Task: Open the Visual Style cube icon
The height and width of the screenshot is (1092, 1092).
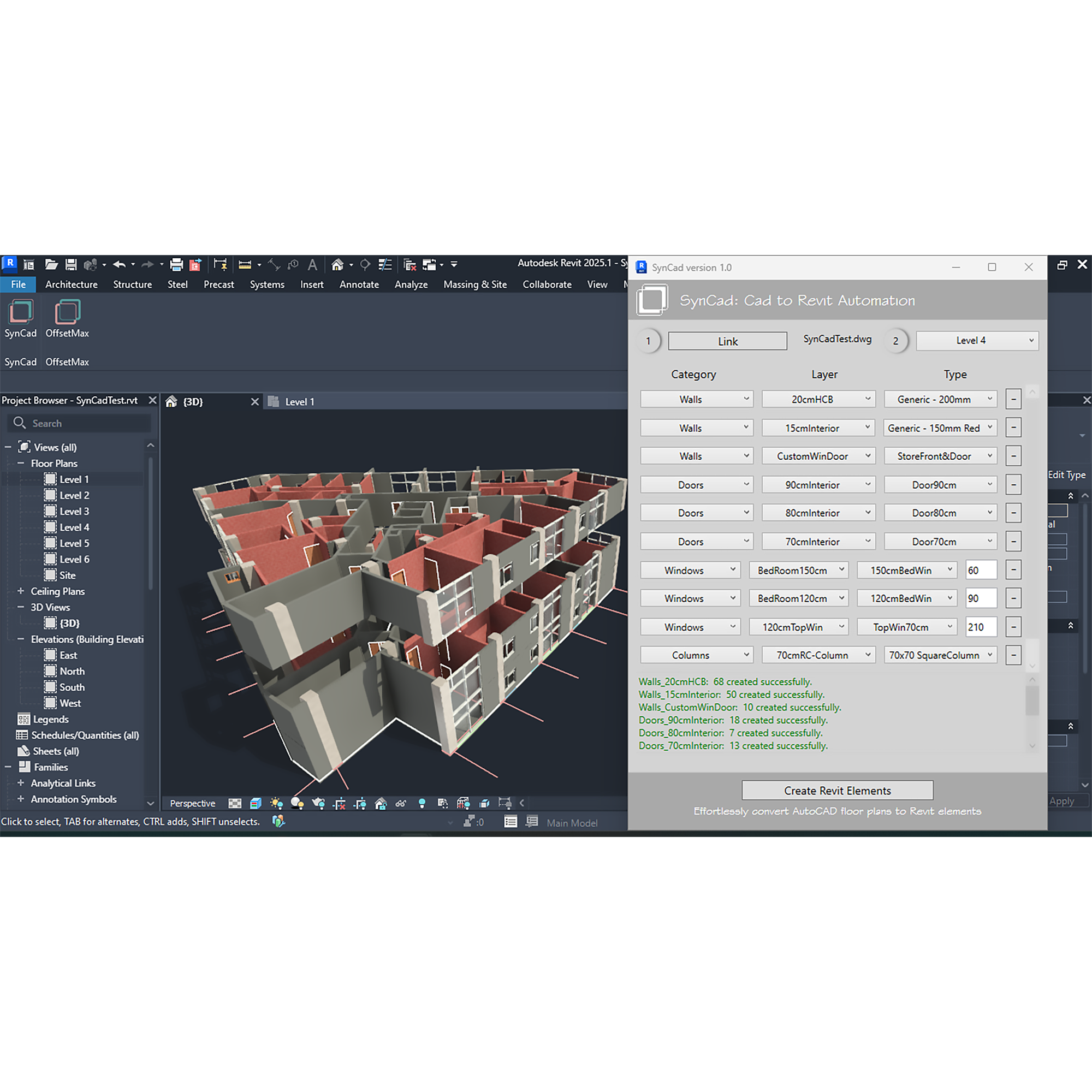Action: 256,803
